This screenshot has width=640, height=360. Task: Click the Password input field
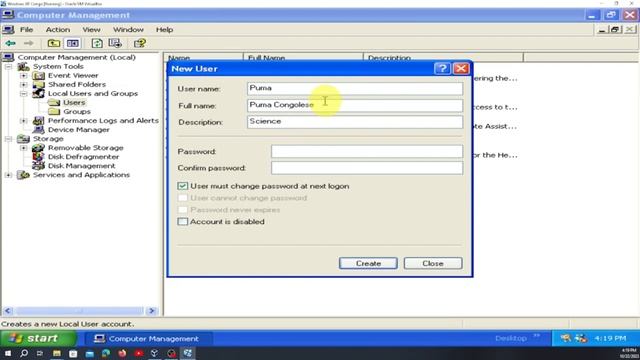(x=367, y=151)
